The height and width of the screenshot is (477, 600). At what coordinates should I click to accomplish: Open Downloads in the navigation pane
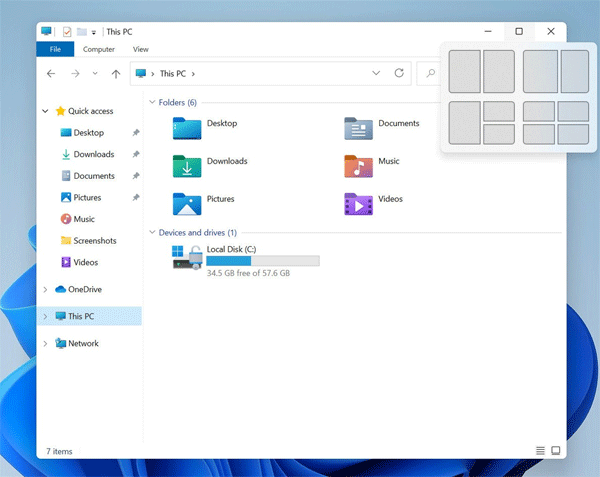[x=94, y=154]
